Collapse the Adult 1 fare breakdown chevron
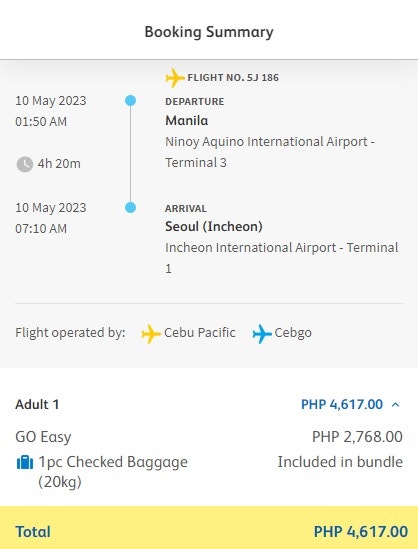418x549 pixels. pyautogui.click(x=396, y=405)
